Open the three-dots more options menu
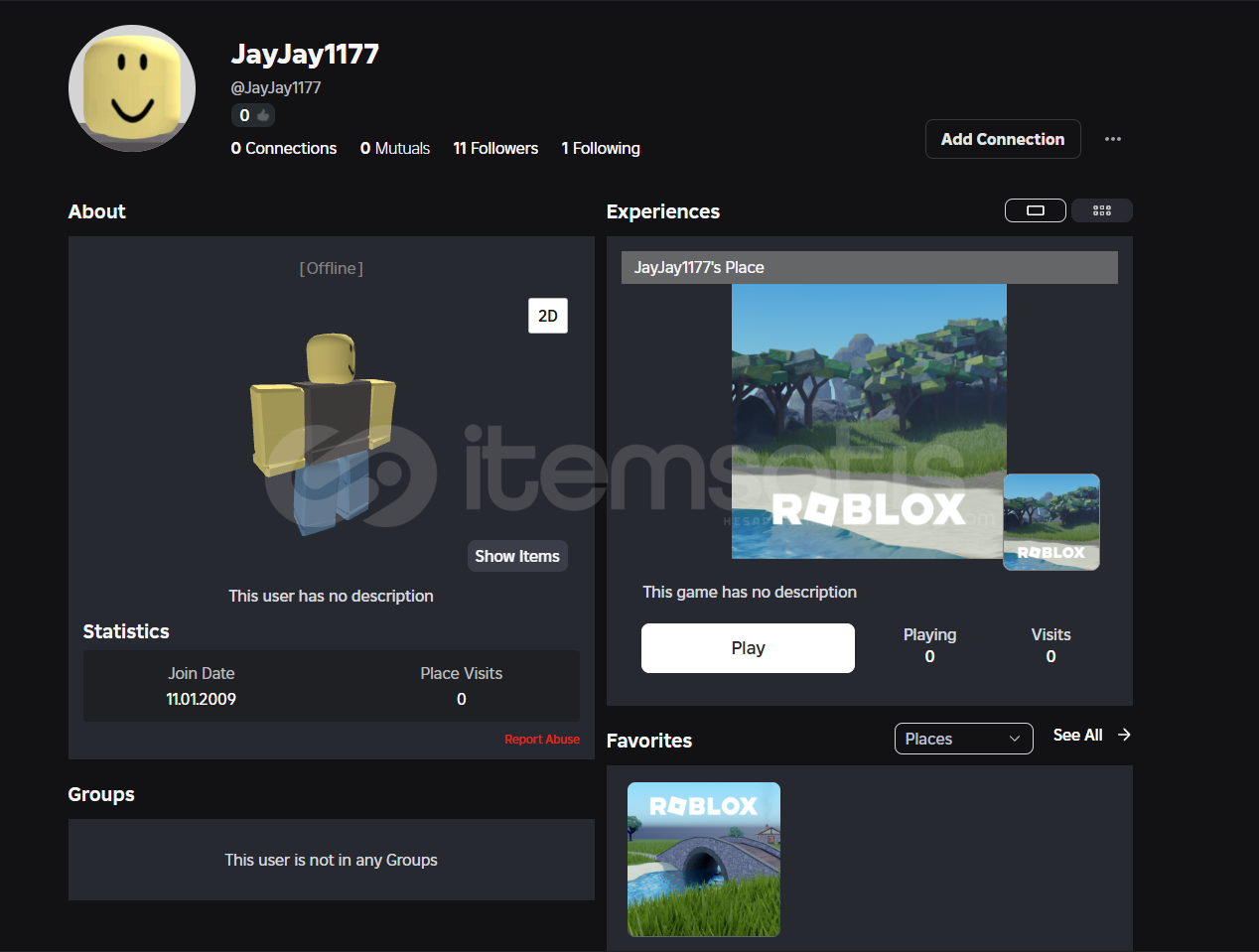The image size is (1259, 952). 1112,139
